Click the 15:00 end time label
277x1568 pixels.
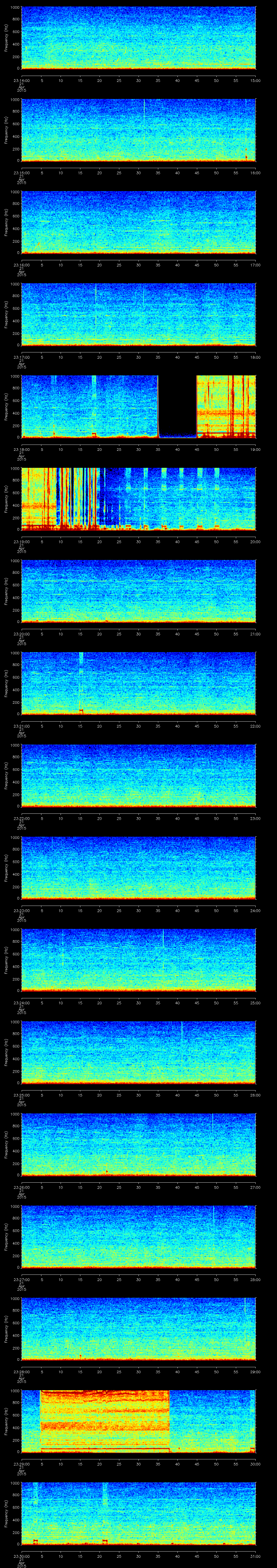pos(255,80)
